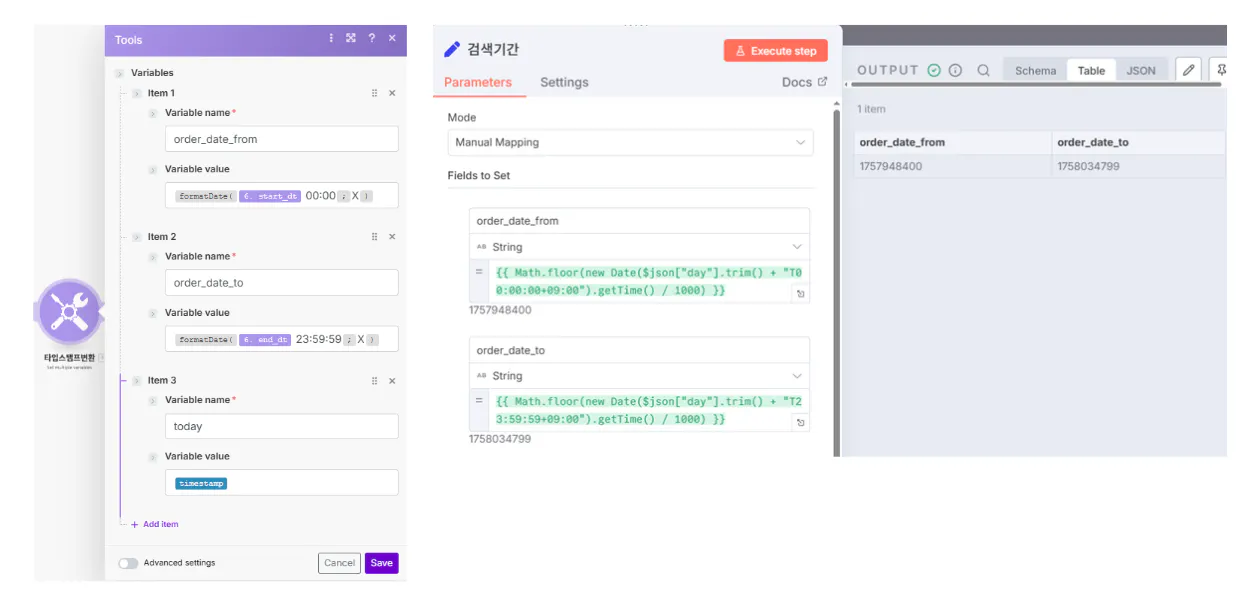This screenshot has height=609, width=1245.
Task: Click the order_date_to field name box in Fields to Set
Action: pyautogui.click(x=639, y=350)
